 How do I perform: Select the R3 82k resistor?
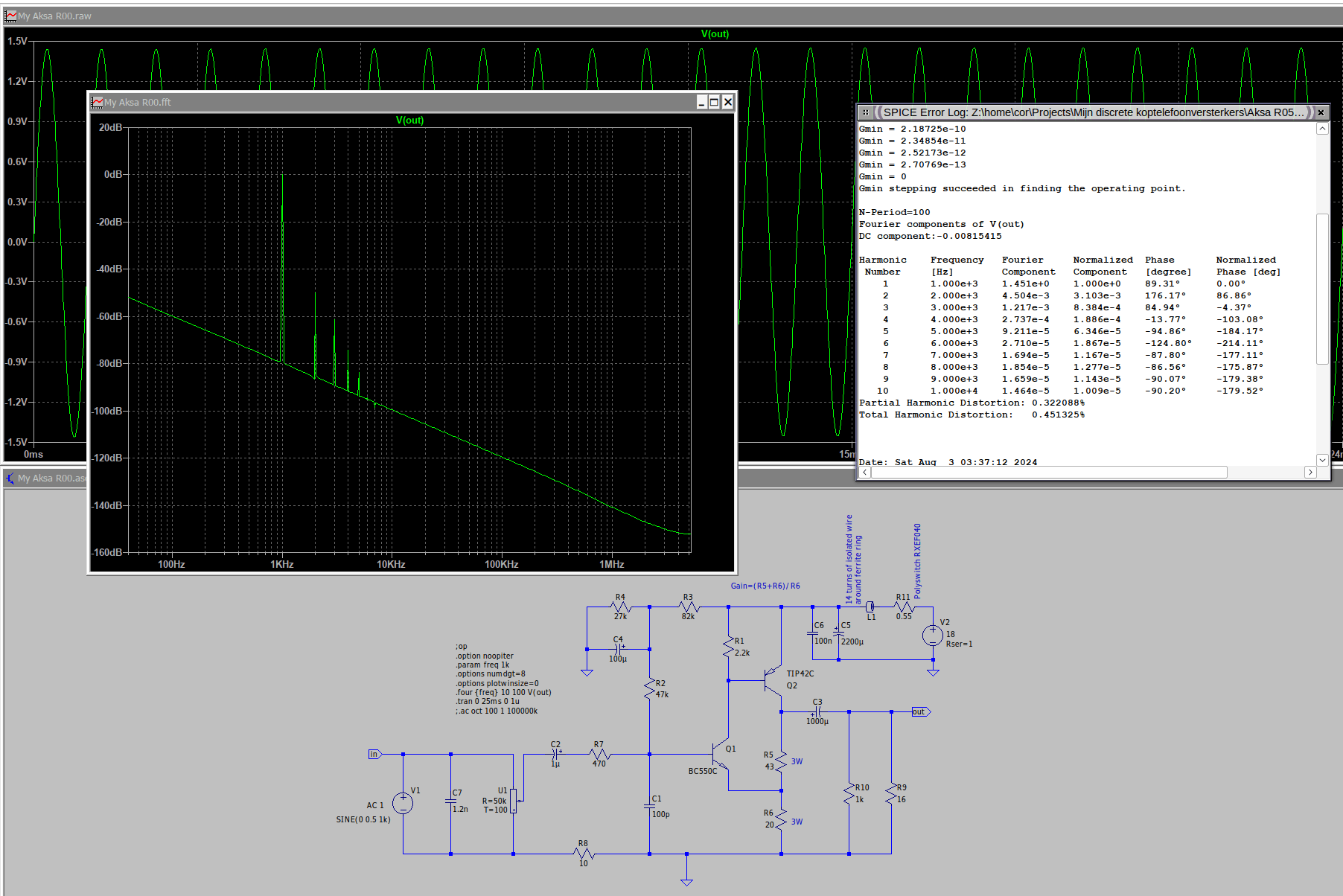689,607
